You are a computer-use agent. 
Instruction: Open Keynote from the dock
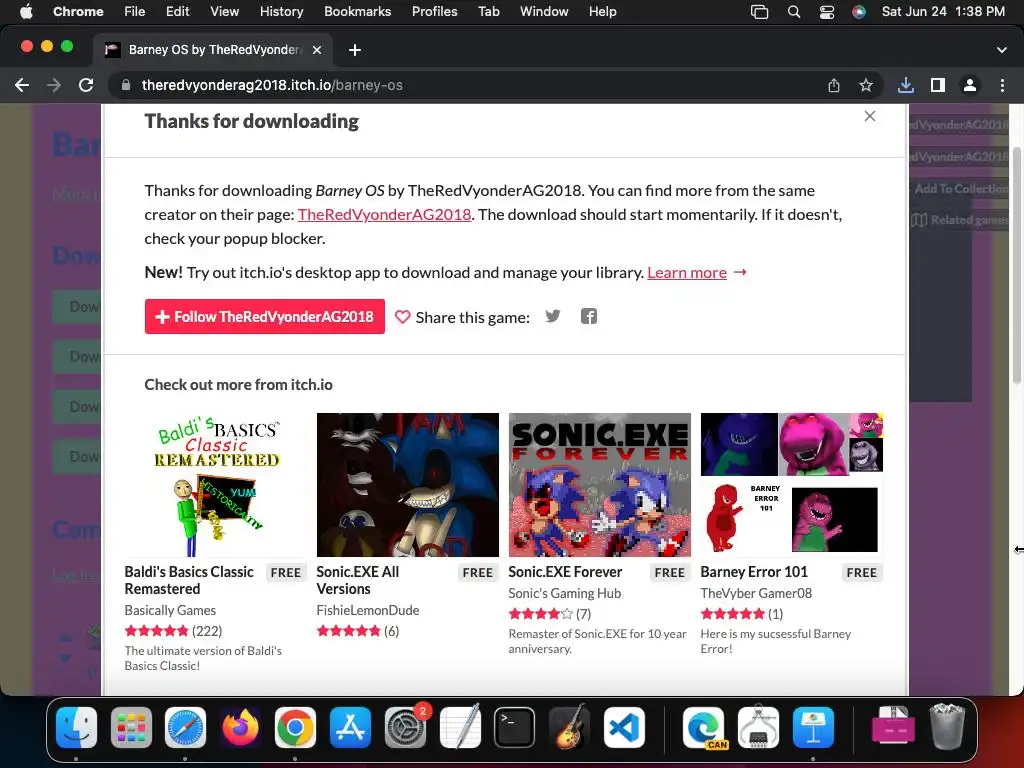point(813,727)
